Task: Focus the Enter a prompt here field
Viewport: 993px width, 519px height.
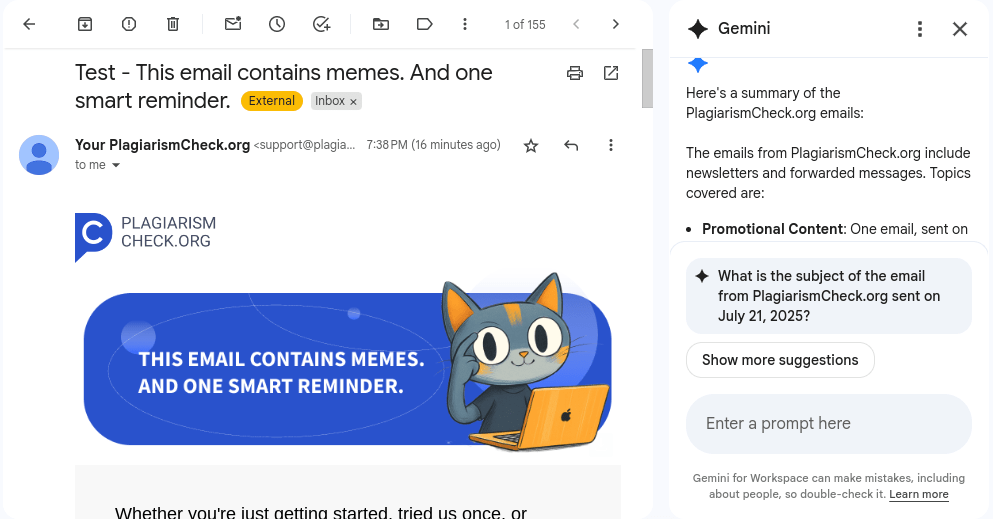Action: (x=828, y=423)
